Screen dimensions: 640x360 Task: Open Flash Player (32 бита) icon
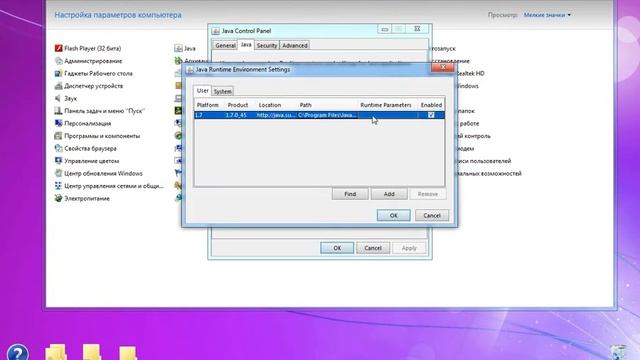[x=58, y=48]
